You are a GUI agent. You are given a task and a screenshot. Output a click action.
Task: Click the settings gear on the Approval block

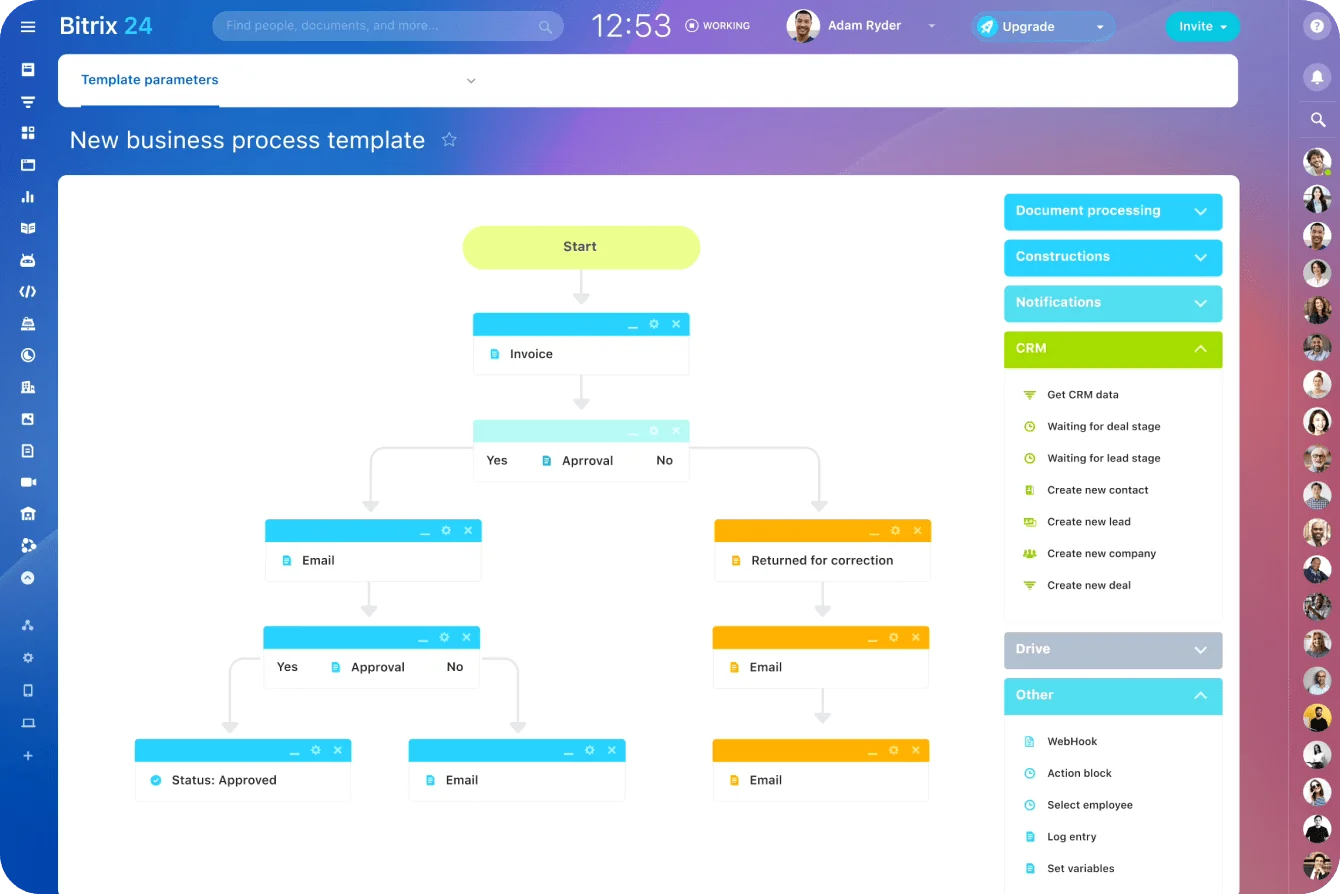point(653,430)
